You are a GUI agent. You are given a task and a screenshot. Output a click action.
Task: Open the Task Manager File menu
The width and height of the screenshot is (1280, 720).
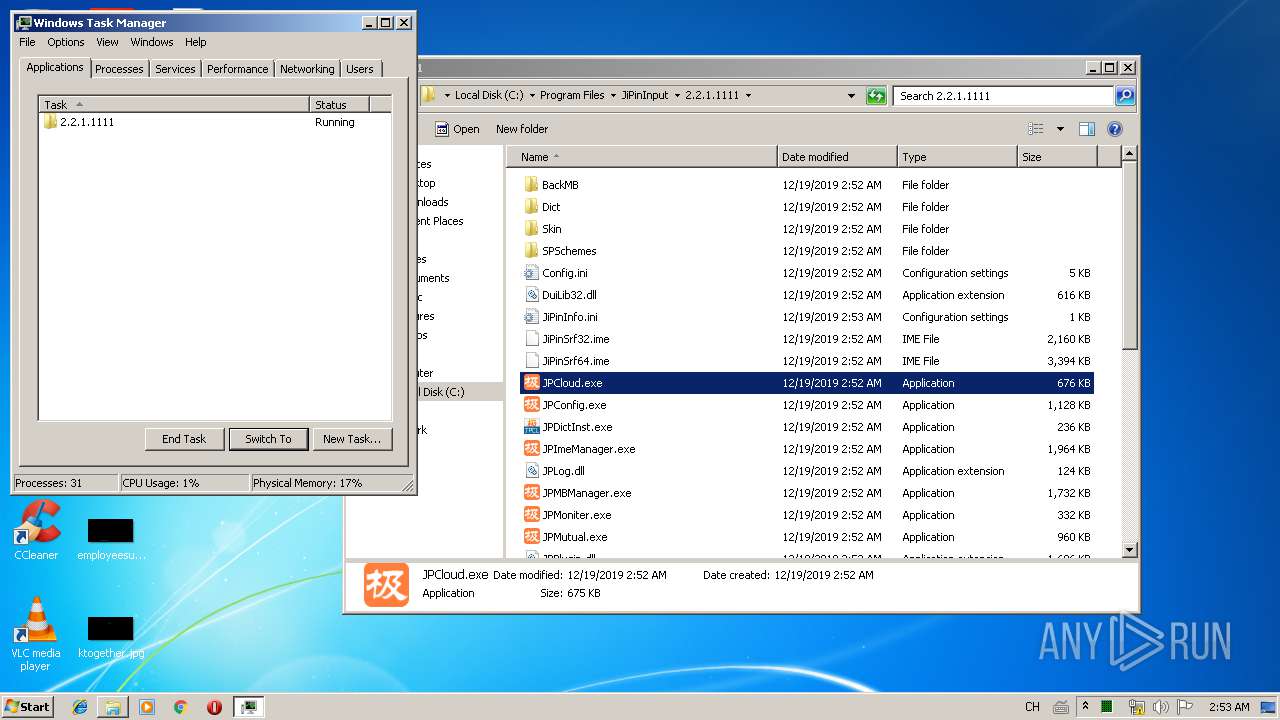coord(27,42)
